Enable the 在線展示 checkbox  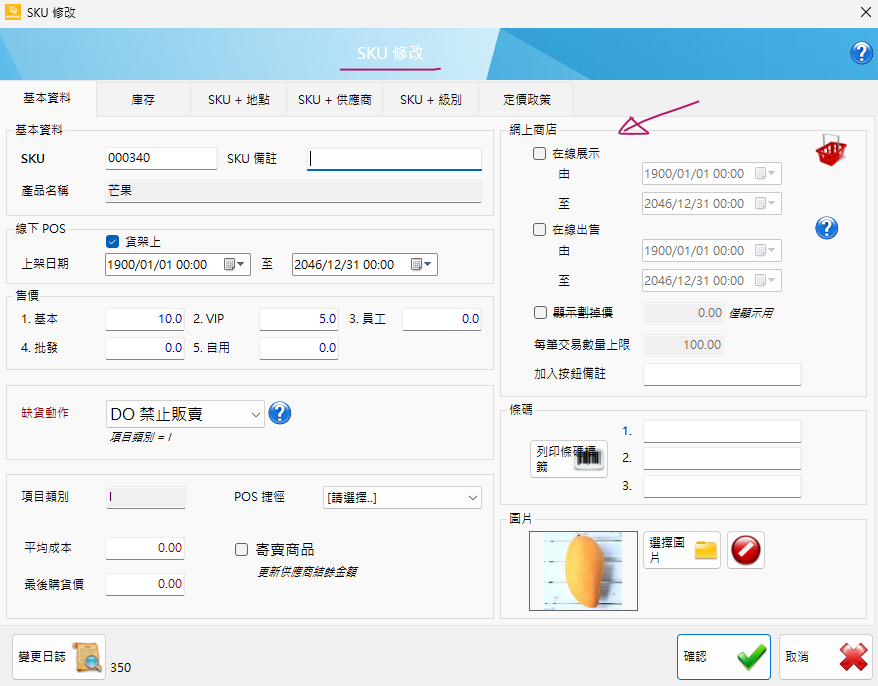[539, 153]
